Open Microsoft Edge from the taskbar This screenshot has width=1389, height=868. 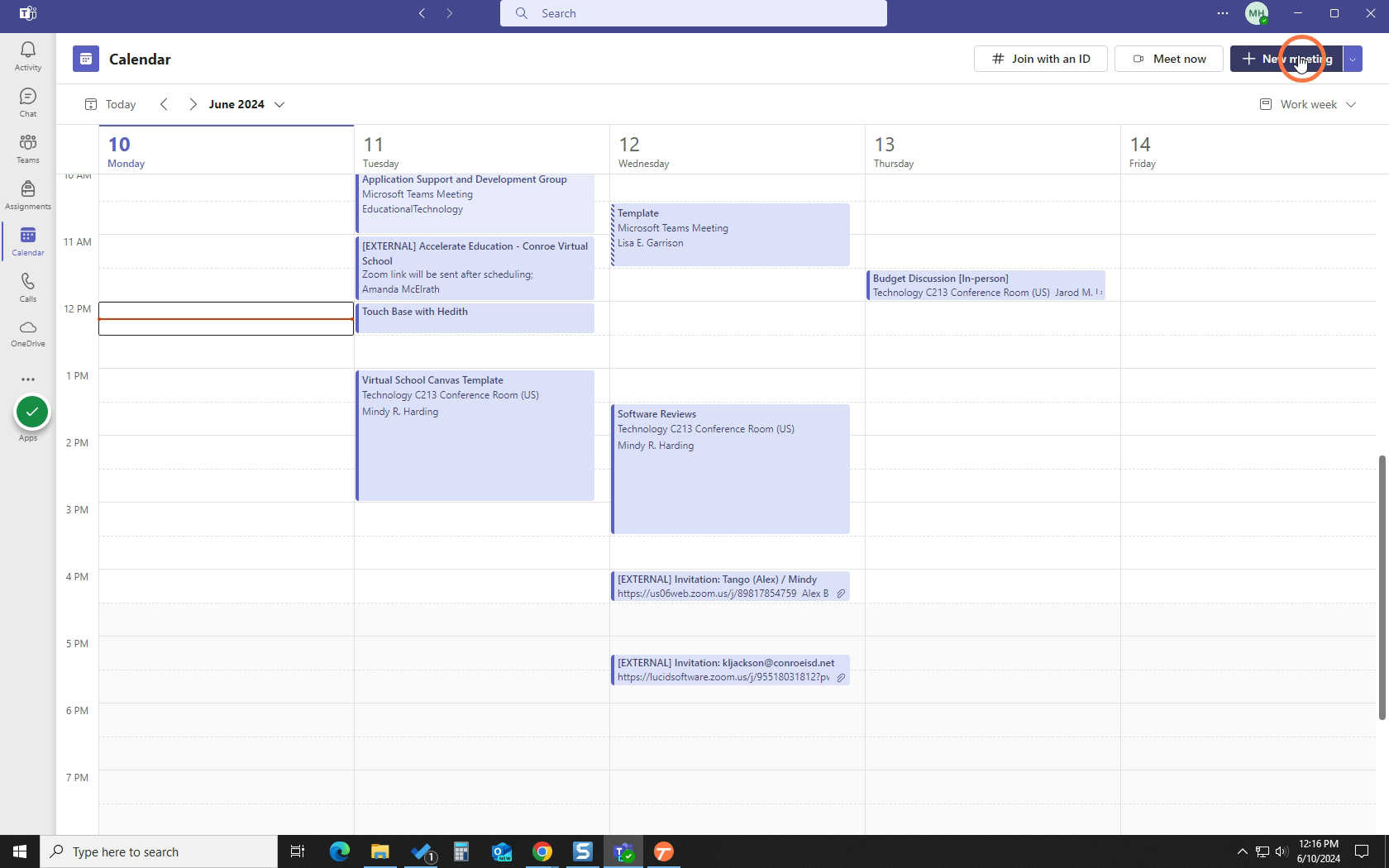point(340,851)
